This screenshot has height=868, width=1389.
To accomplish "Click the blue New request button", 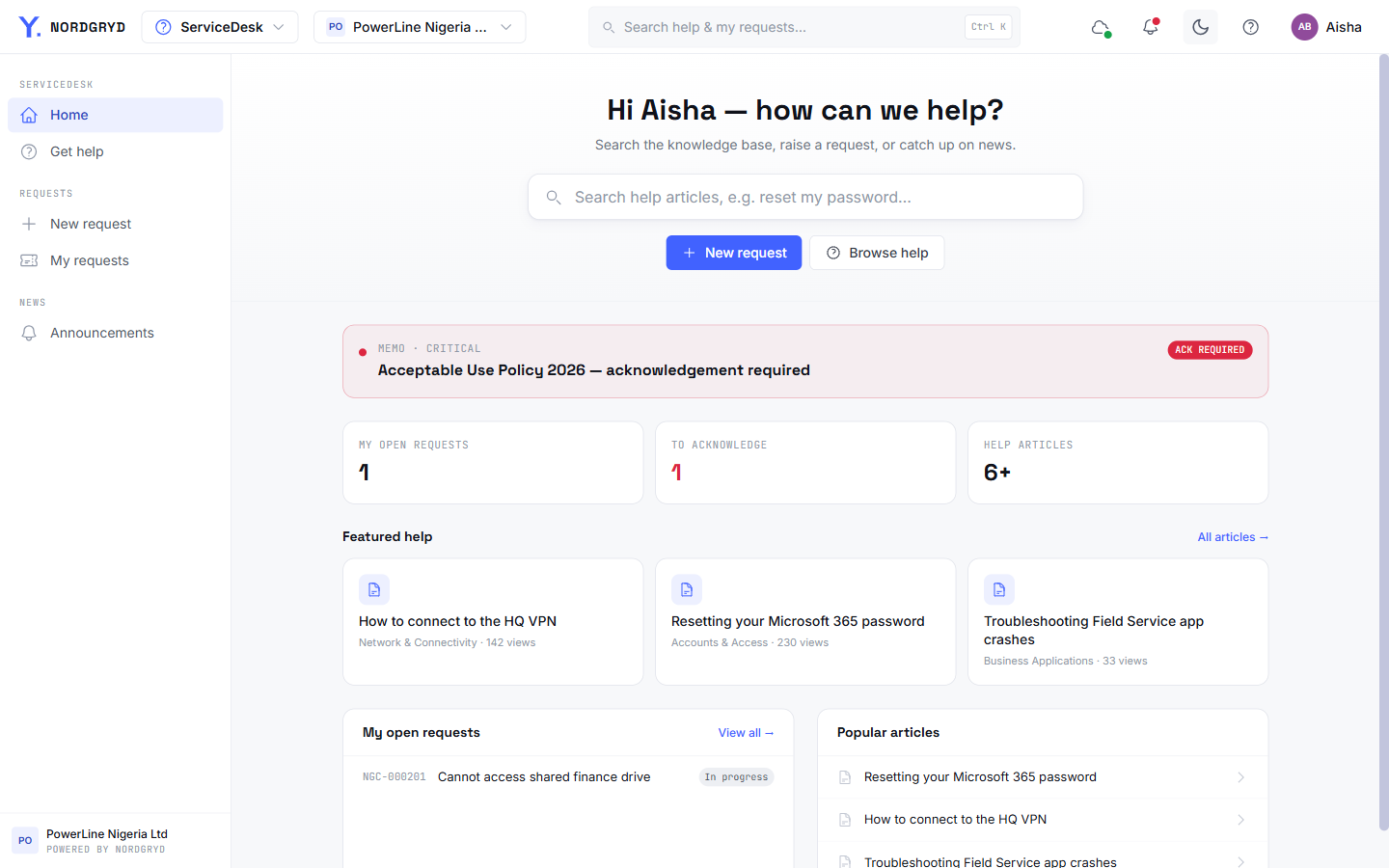I will point(734,253).
